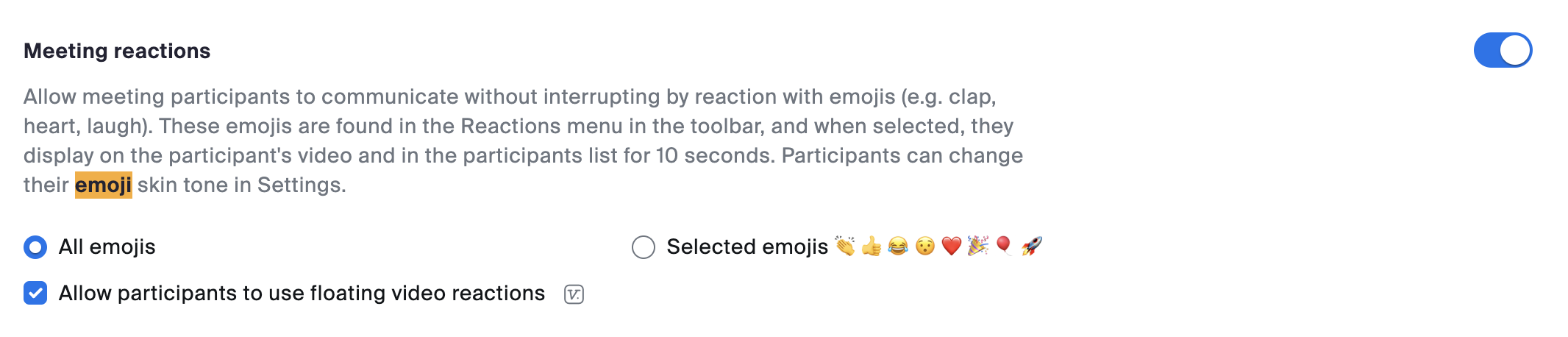The height and width of the screenshot is (337, 1568).
Task: Click the thumbs up emoji
Action: (x=872, y=246)
